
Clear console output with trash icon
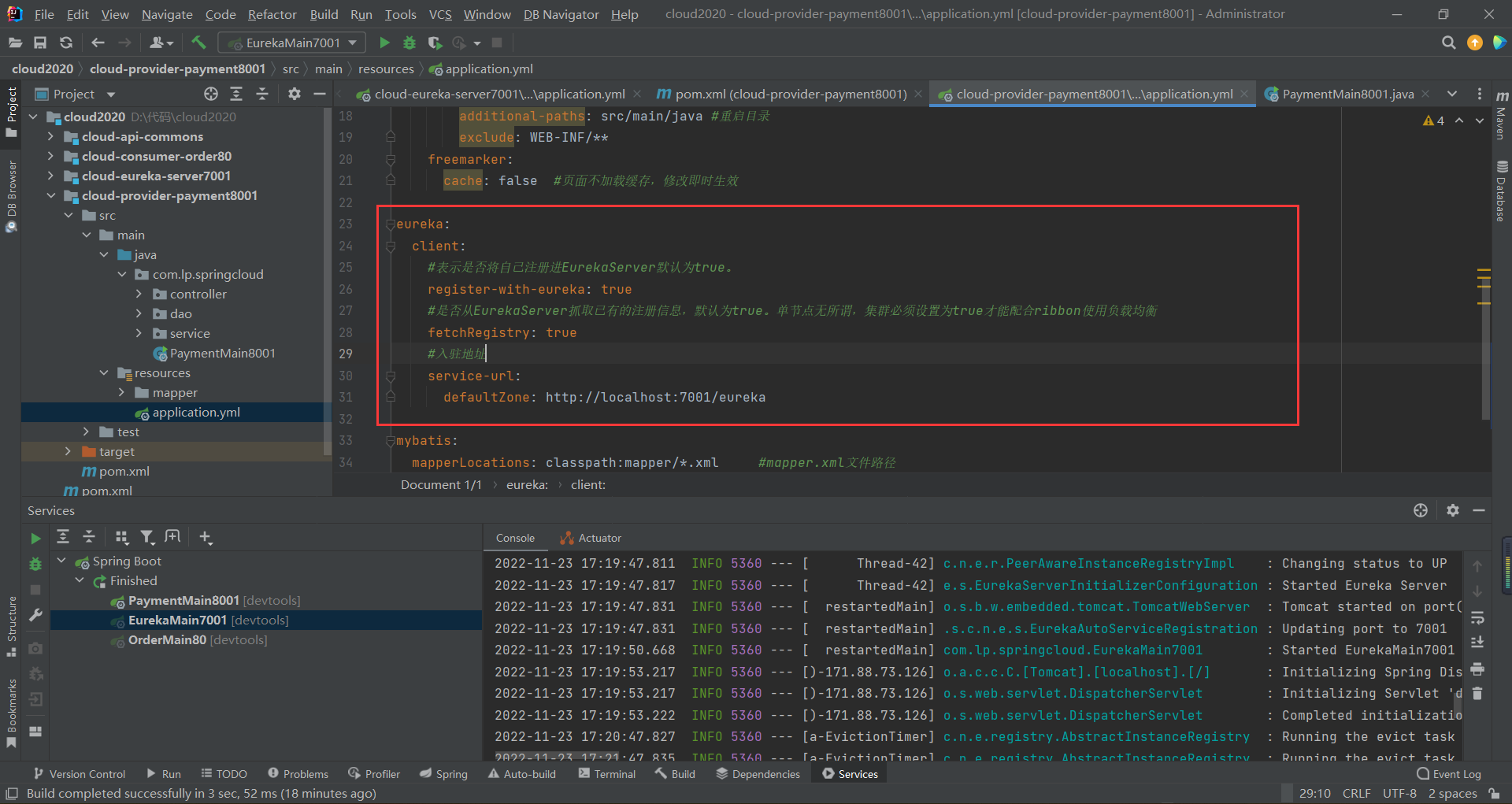(1477, 694)
